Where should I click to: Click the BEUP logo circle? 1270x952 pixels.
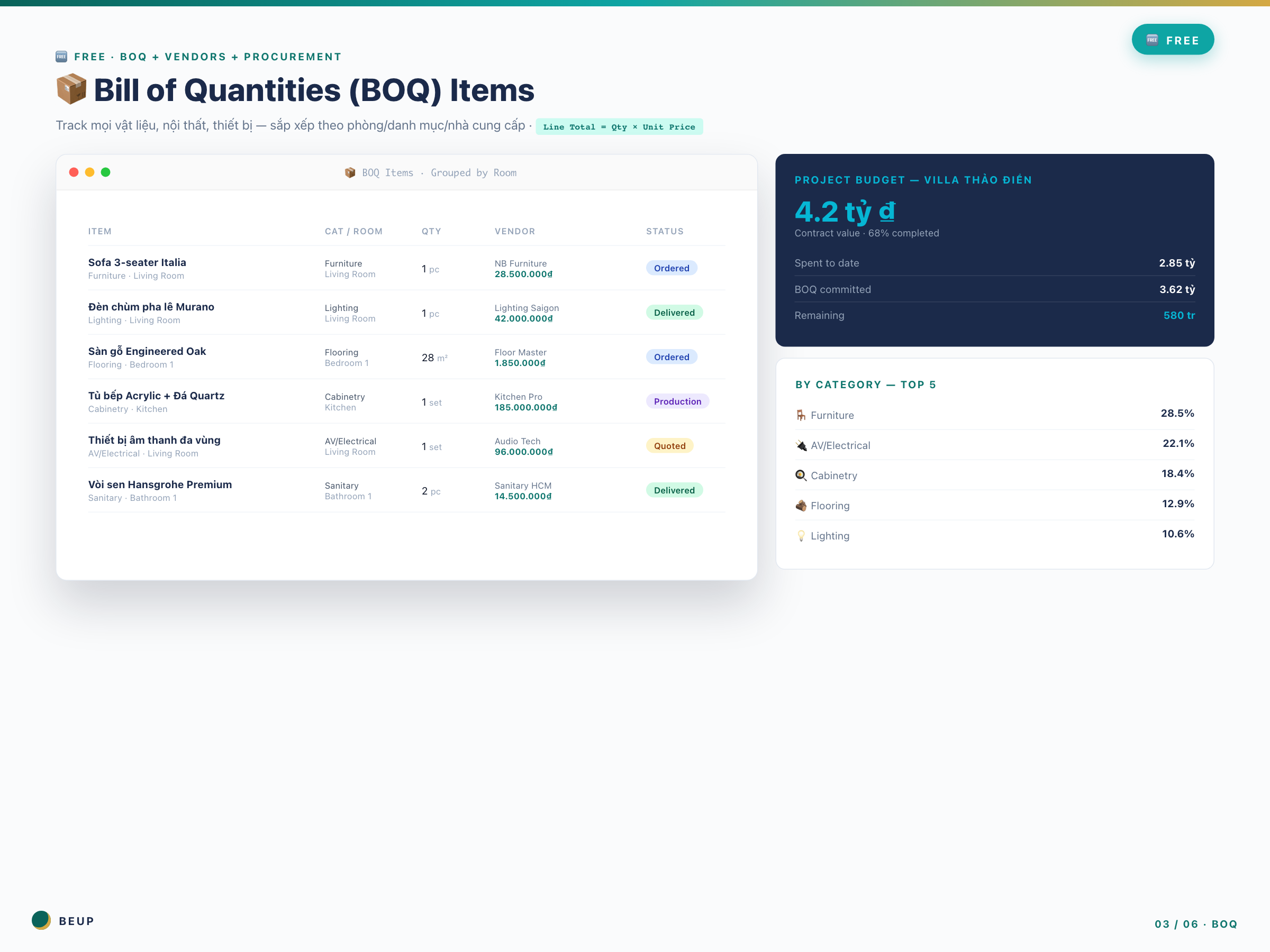41,920
